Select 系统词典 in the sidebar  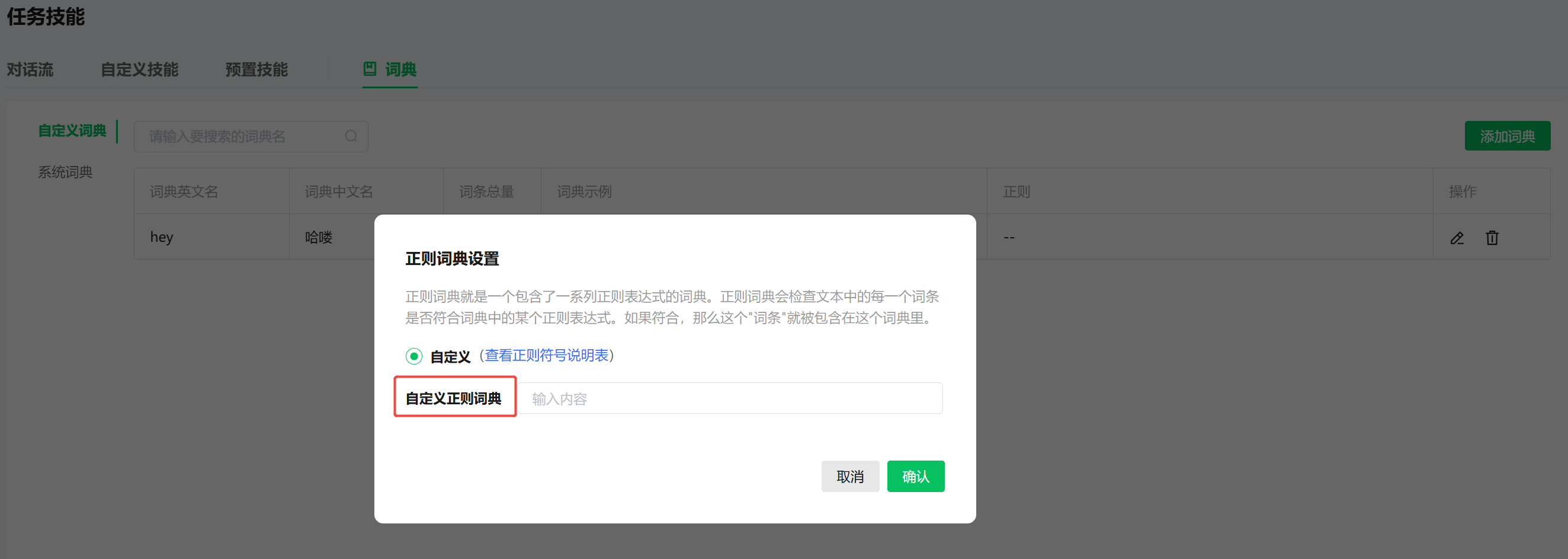click(65, 172)
